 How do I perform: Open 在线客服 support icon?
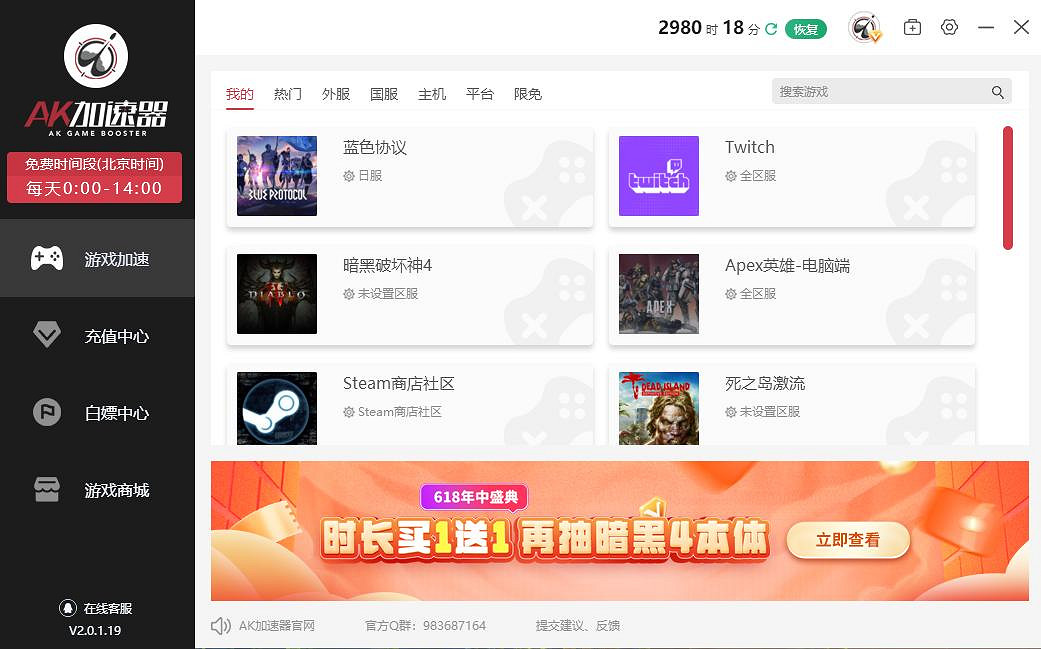68,607
